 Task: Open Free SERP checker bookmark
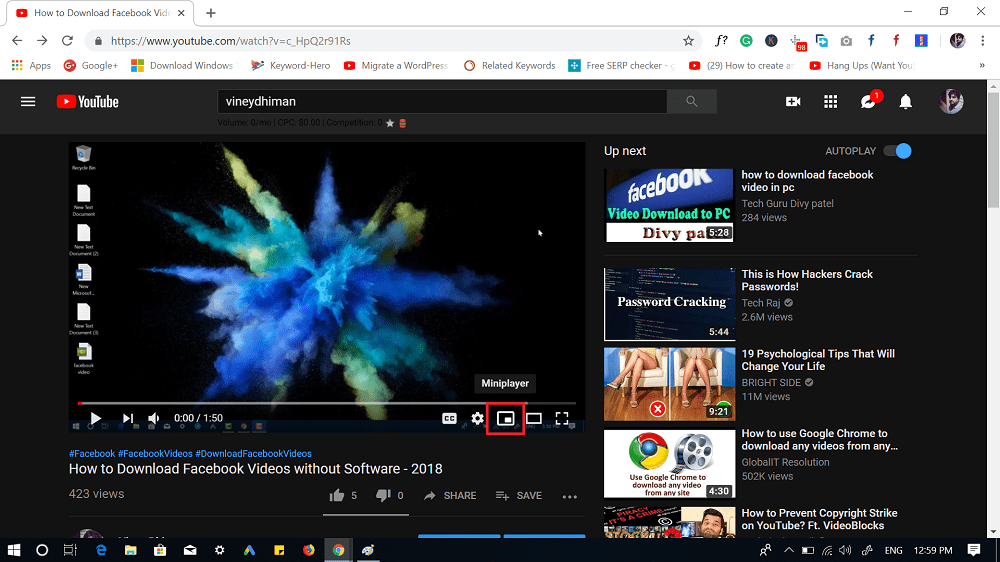pos(622,66)
